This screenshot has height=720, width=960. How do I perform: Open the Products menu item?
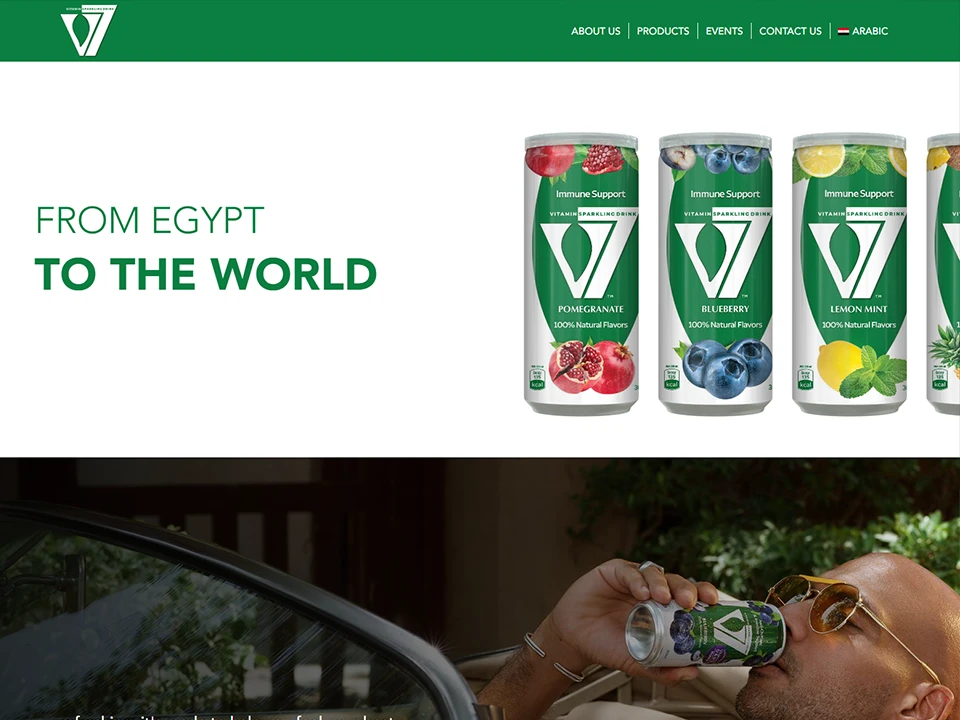point(662,31)
